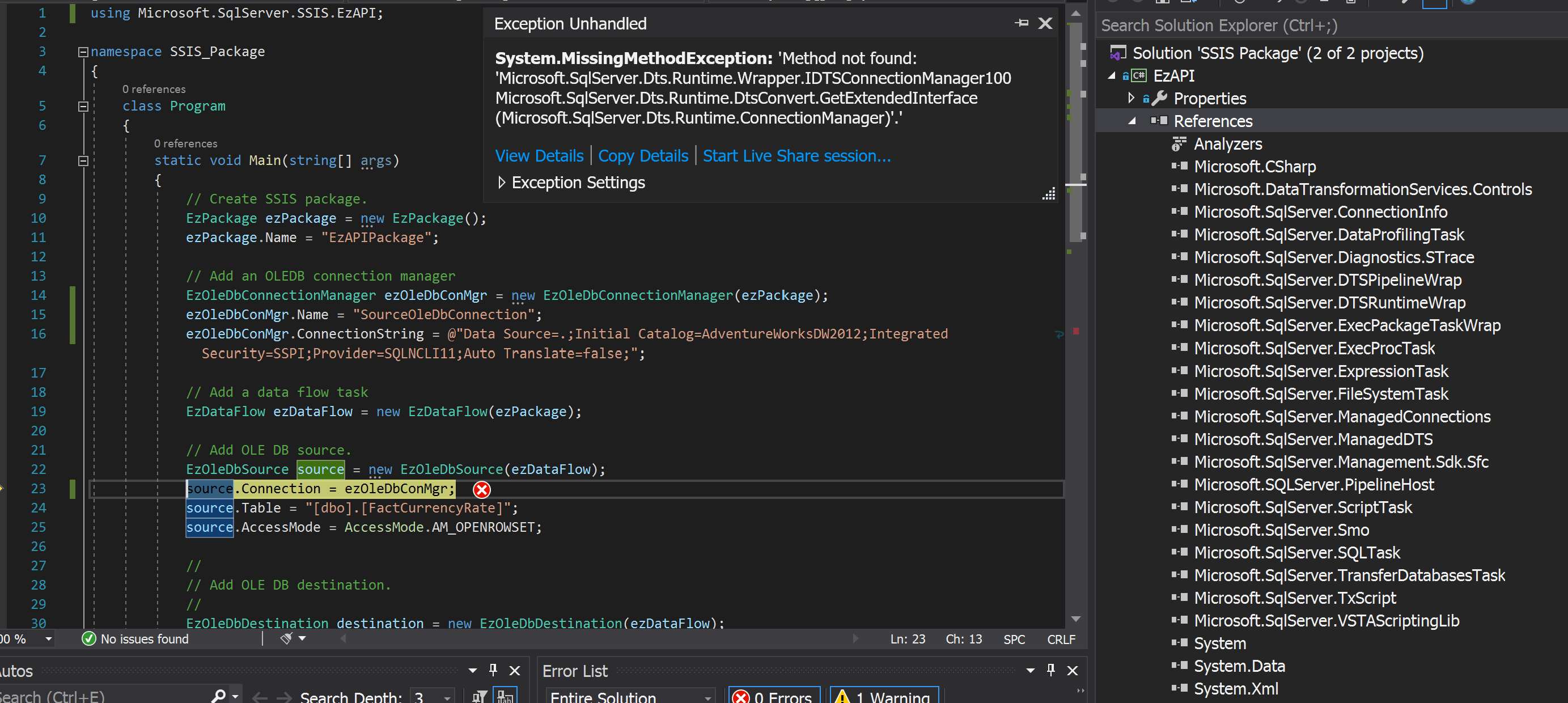
Task: Click the View Details link
Action: 539,156
